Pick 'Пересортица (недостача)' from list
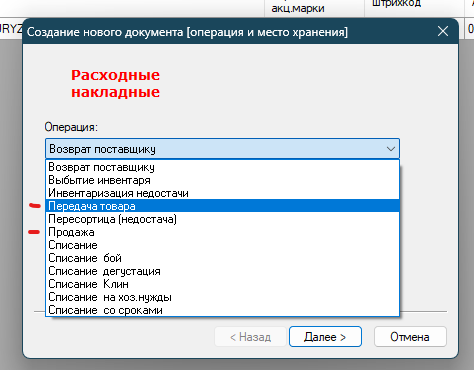Viewport: 474px width, 370px height. [x=222, y=219]
